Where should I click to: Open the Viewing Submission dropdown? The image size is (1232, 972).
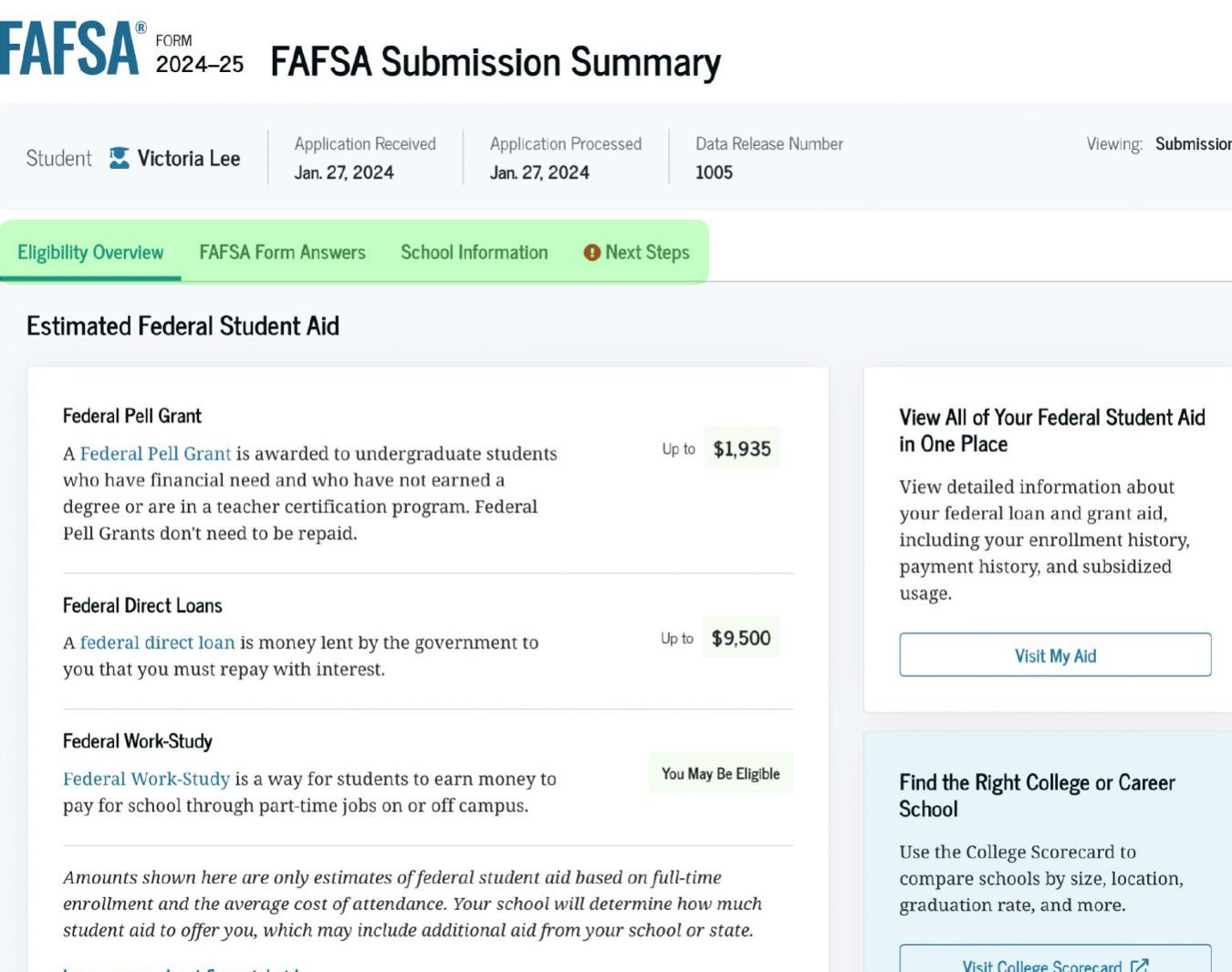[1192, 144]
